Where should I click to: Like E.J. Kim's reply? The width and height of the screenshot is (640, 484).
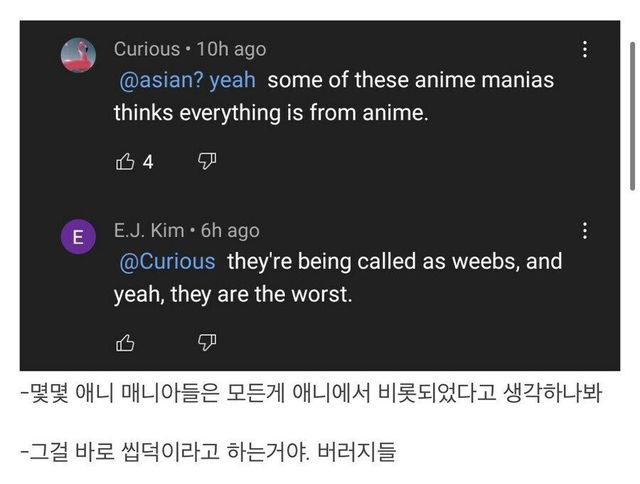(x=126, y=343)
